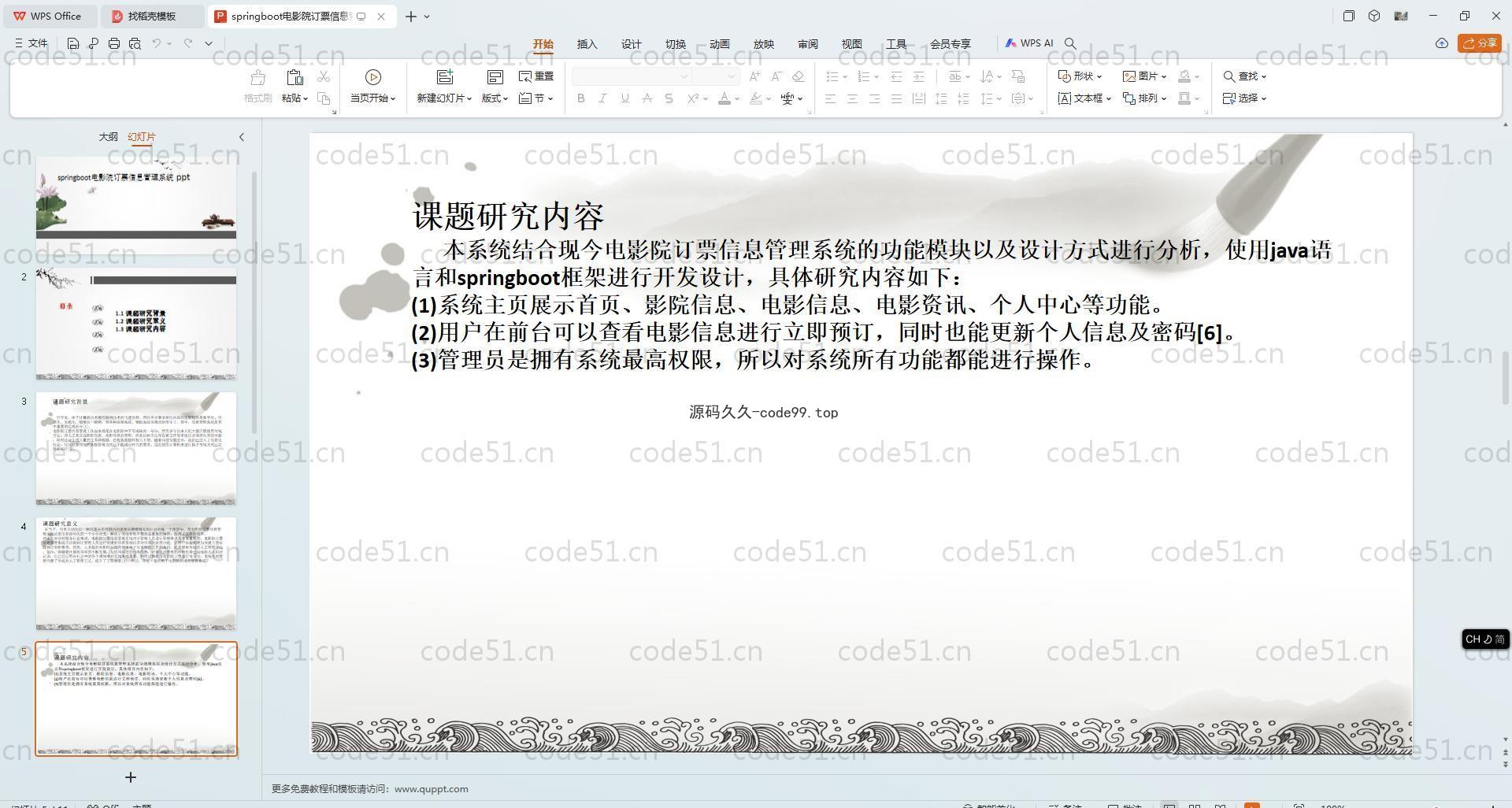Toggle text Shadow (S) formatting
This screenshot has height=808, width=1512.
(x=669, y=98)
